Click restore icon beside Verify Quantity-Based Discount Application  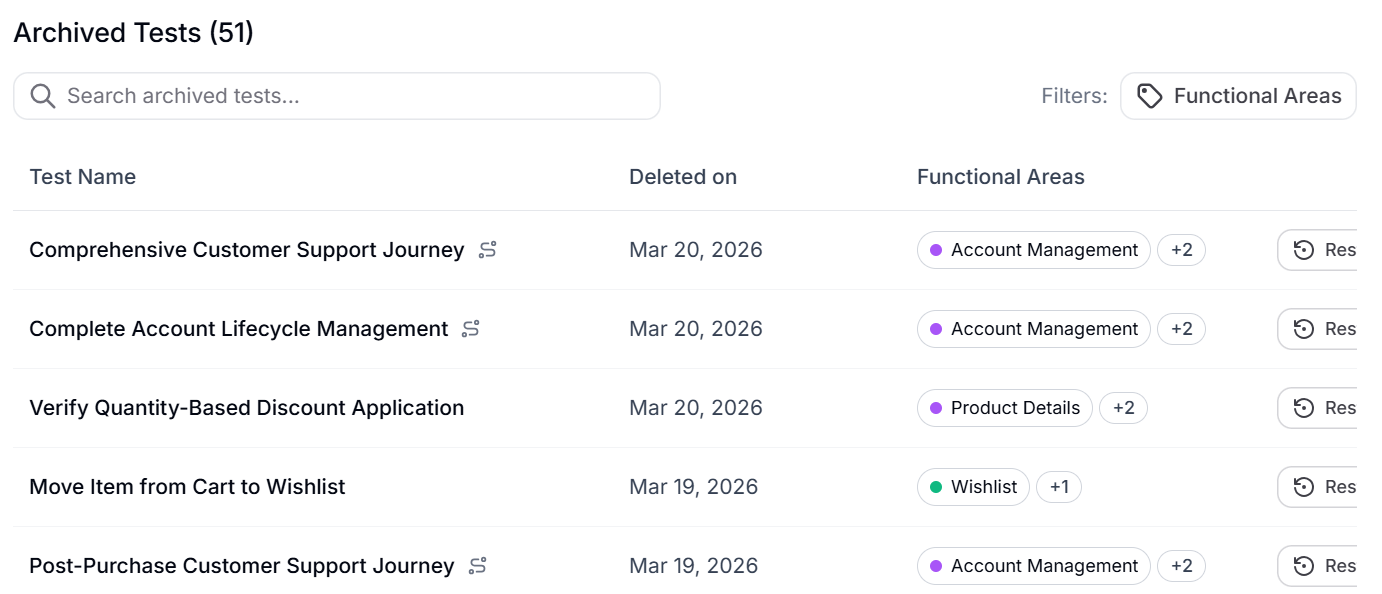[1305, 408]
